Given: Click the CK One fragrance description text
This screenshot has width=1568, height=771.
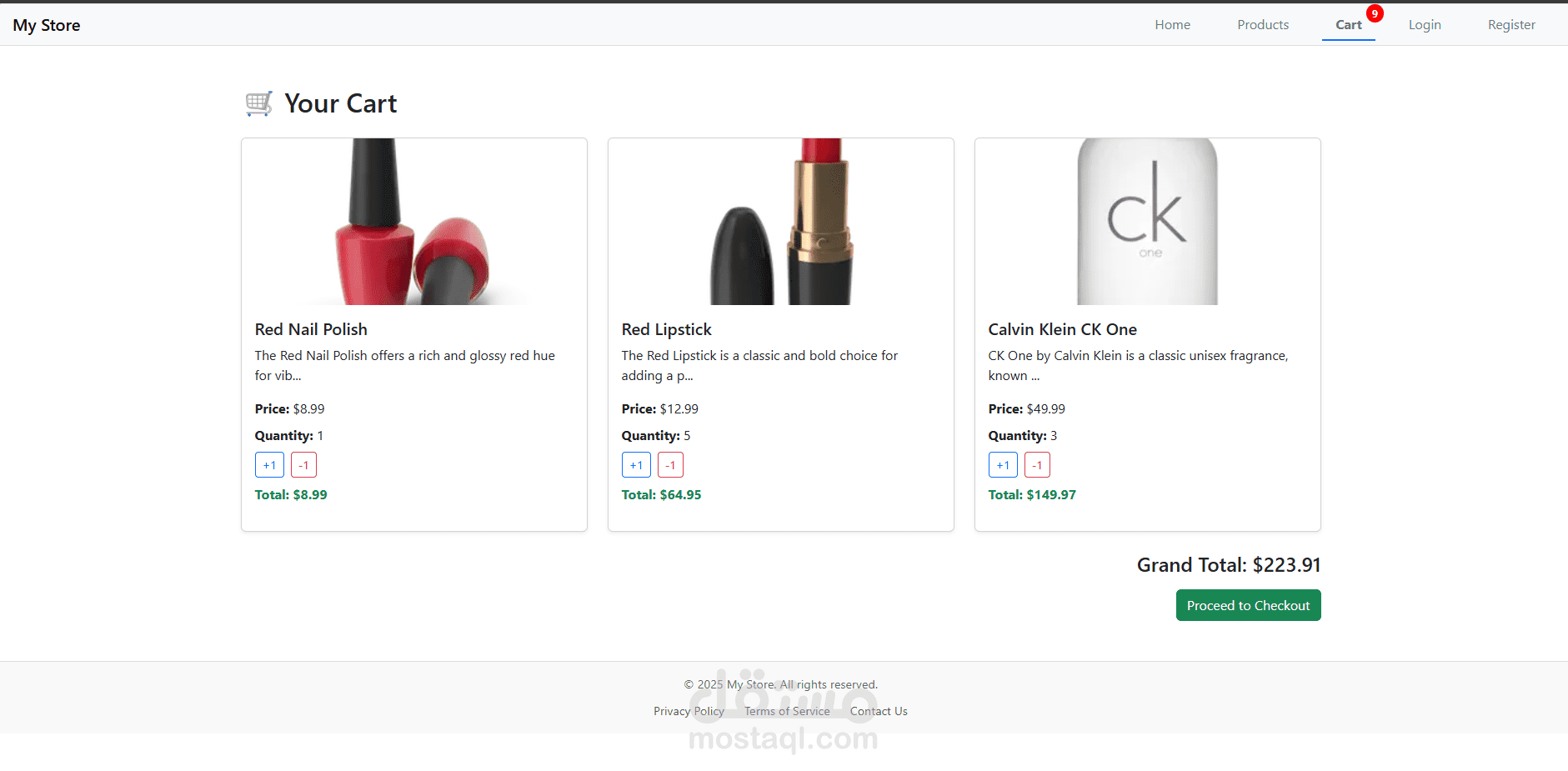Looking at the screenshot, I should [x=1139, y=365].
